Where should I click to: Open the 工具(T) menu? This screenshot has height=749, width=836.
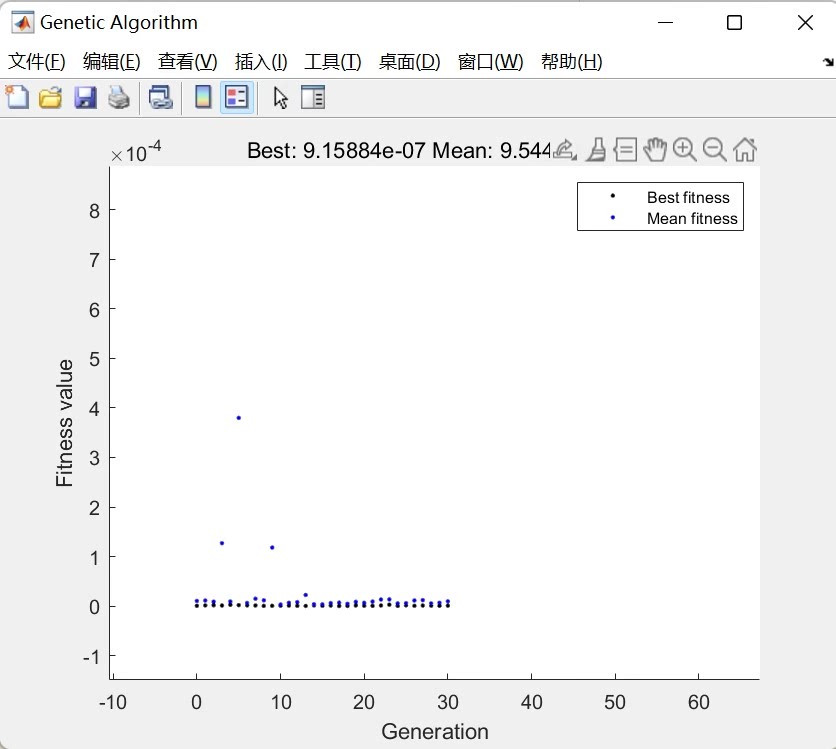pyautogui.click(x=333, y=62)
